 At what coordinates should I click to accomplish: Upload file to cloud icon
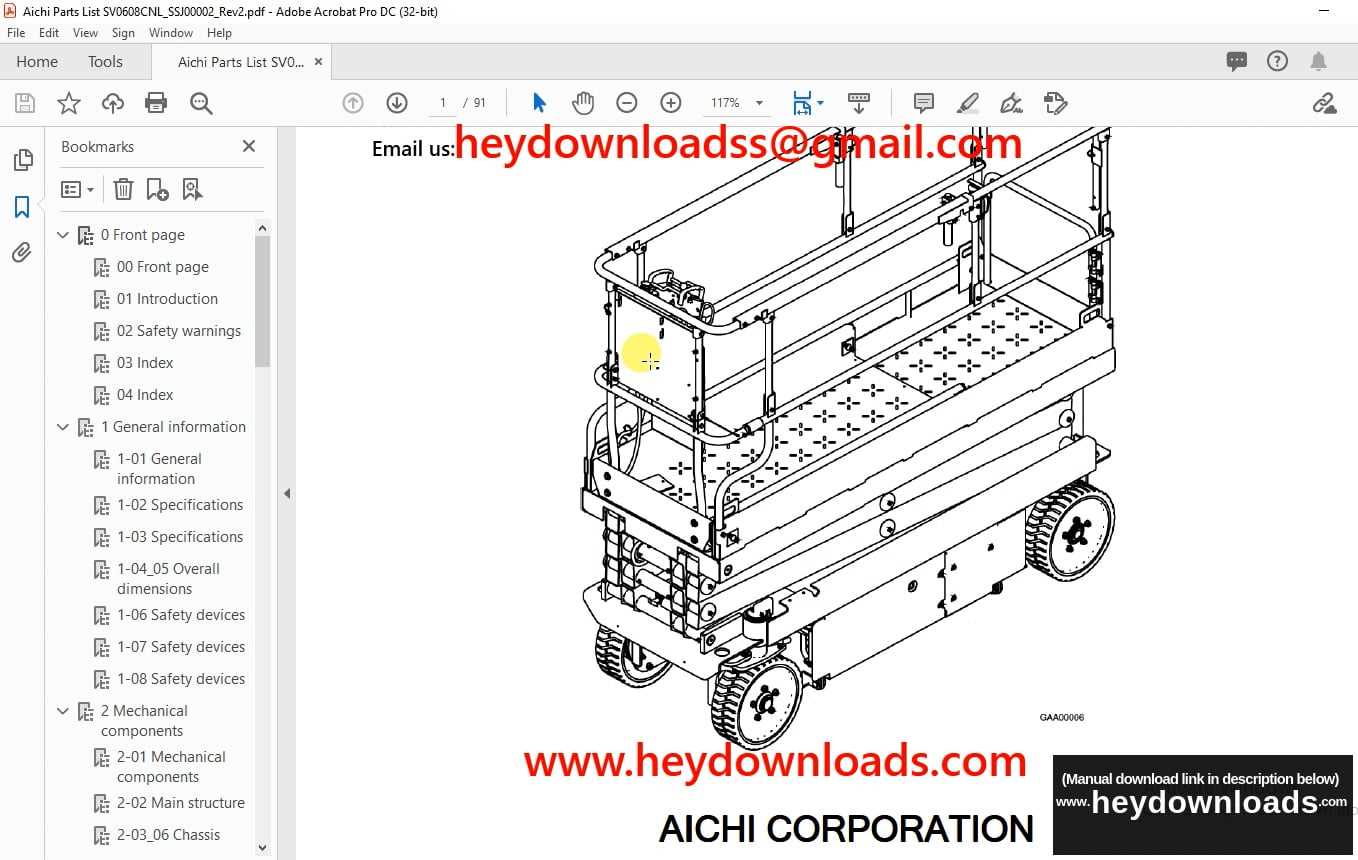113,103
